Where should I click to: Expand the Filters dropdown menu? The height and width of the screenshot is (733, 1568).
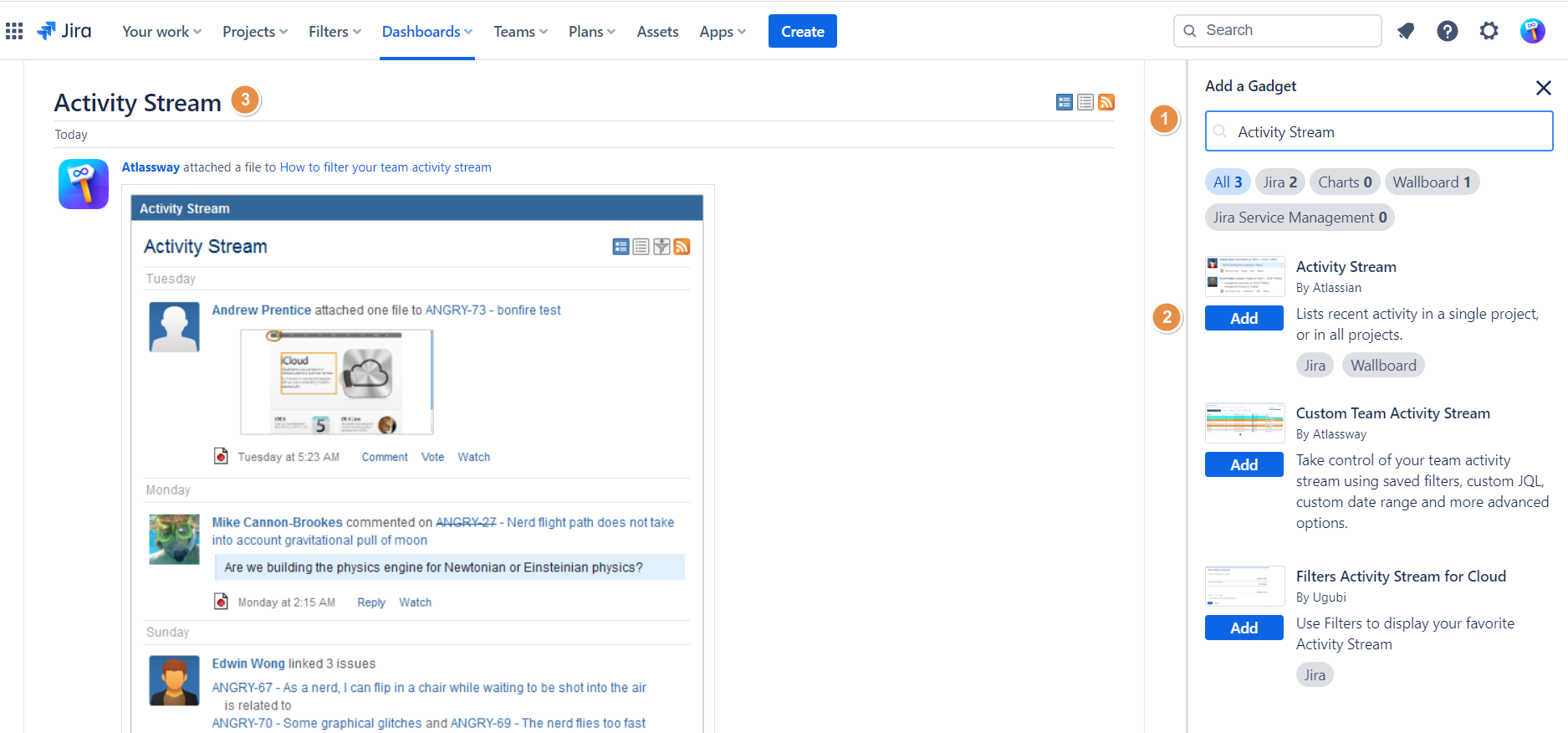[335, 31]
